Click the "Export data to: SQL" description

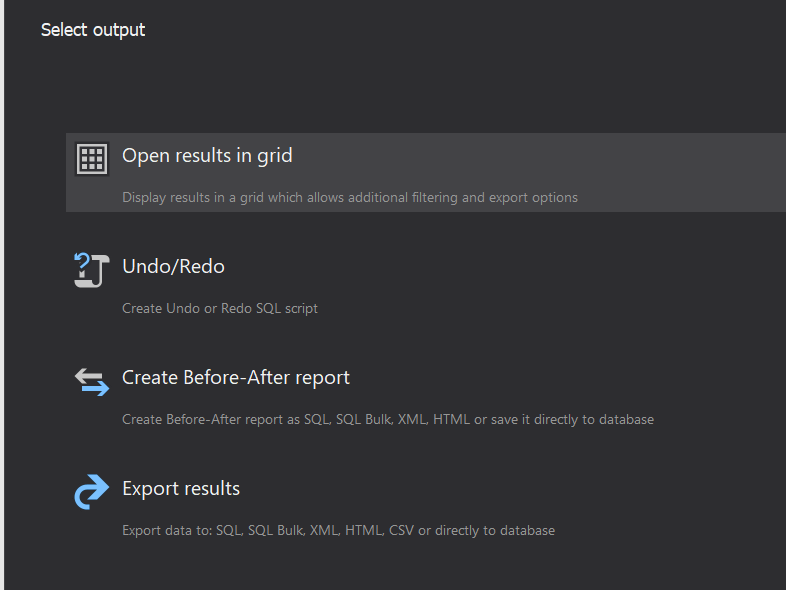(x=338, y=530)
